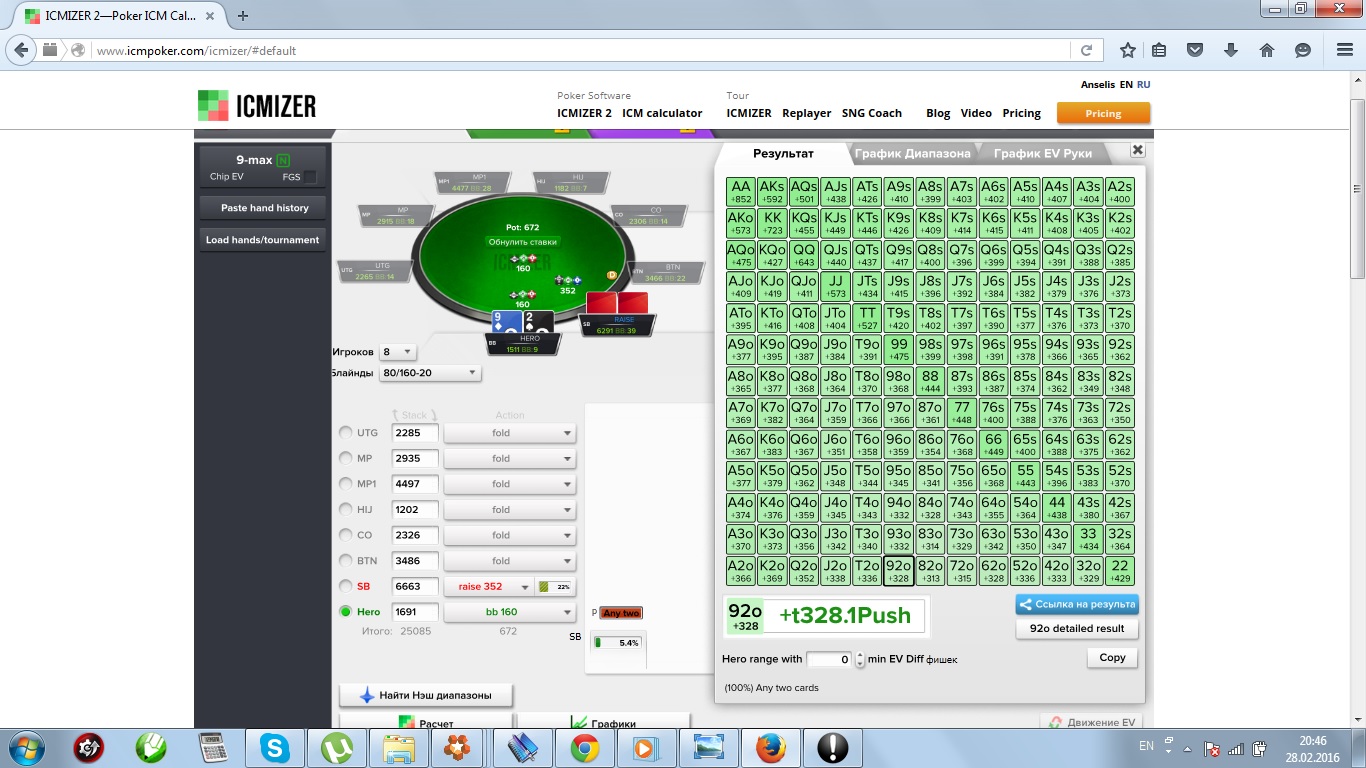This screenshot has width=1366, height=768.
Task: Click the dealer button on poker table
Action: [613, 274]
